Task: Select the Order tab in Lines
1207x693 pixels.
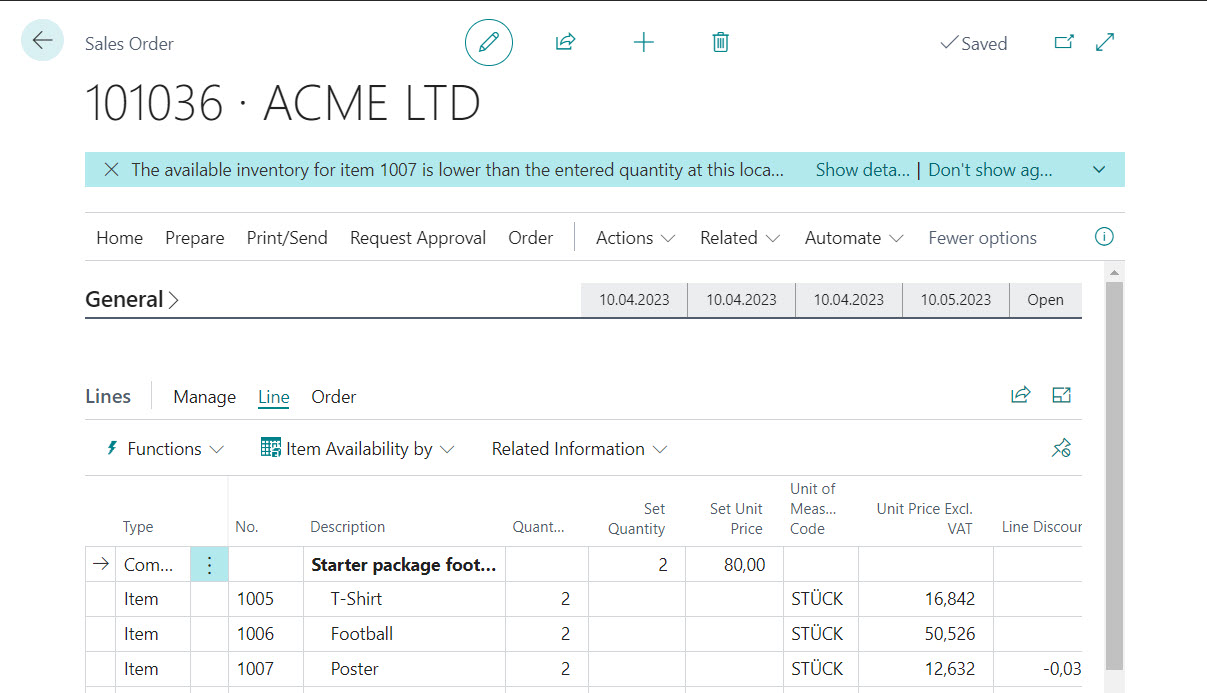Action: 334,397
